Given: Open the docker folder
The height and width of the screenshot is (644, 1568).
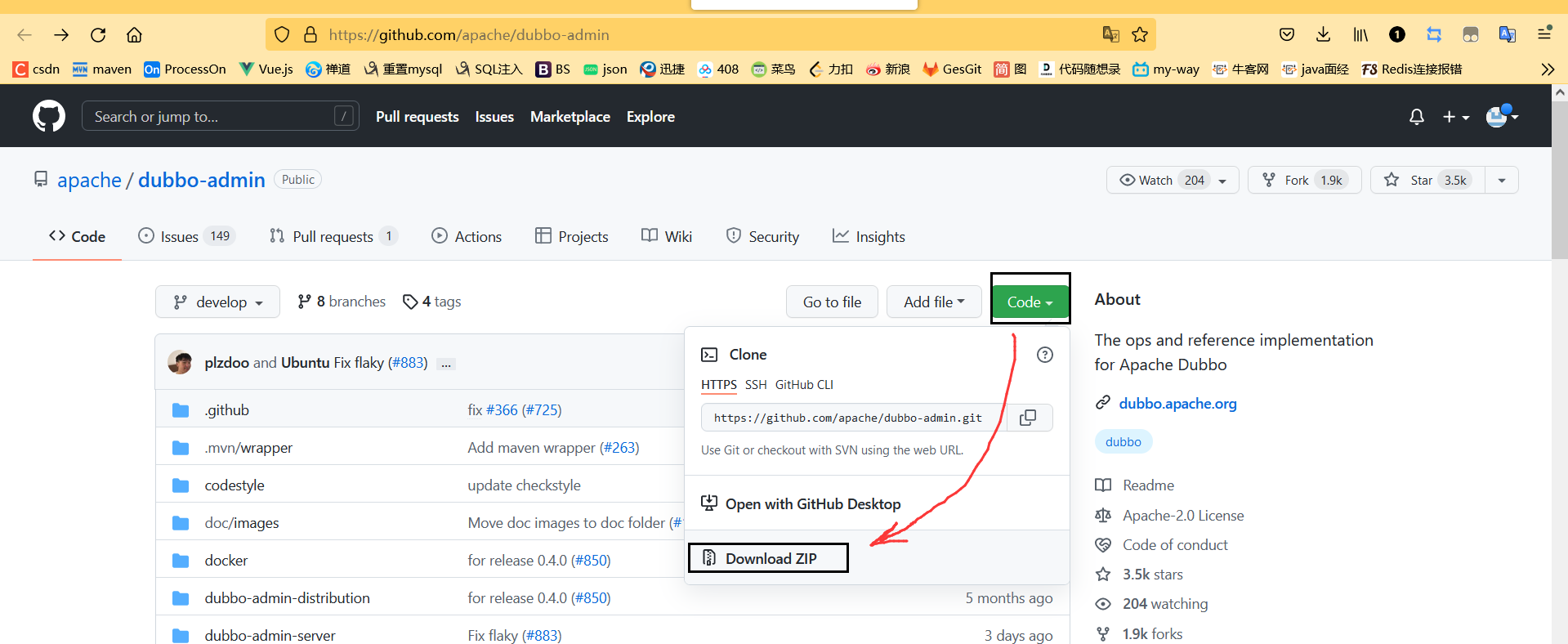Looking at the screenshot, I should (226, 561).
